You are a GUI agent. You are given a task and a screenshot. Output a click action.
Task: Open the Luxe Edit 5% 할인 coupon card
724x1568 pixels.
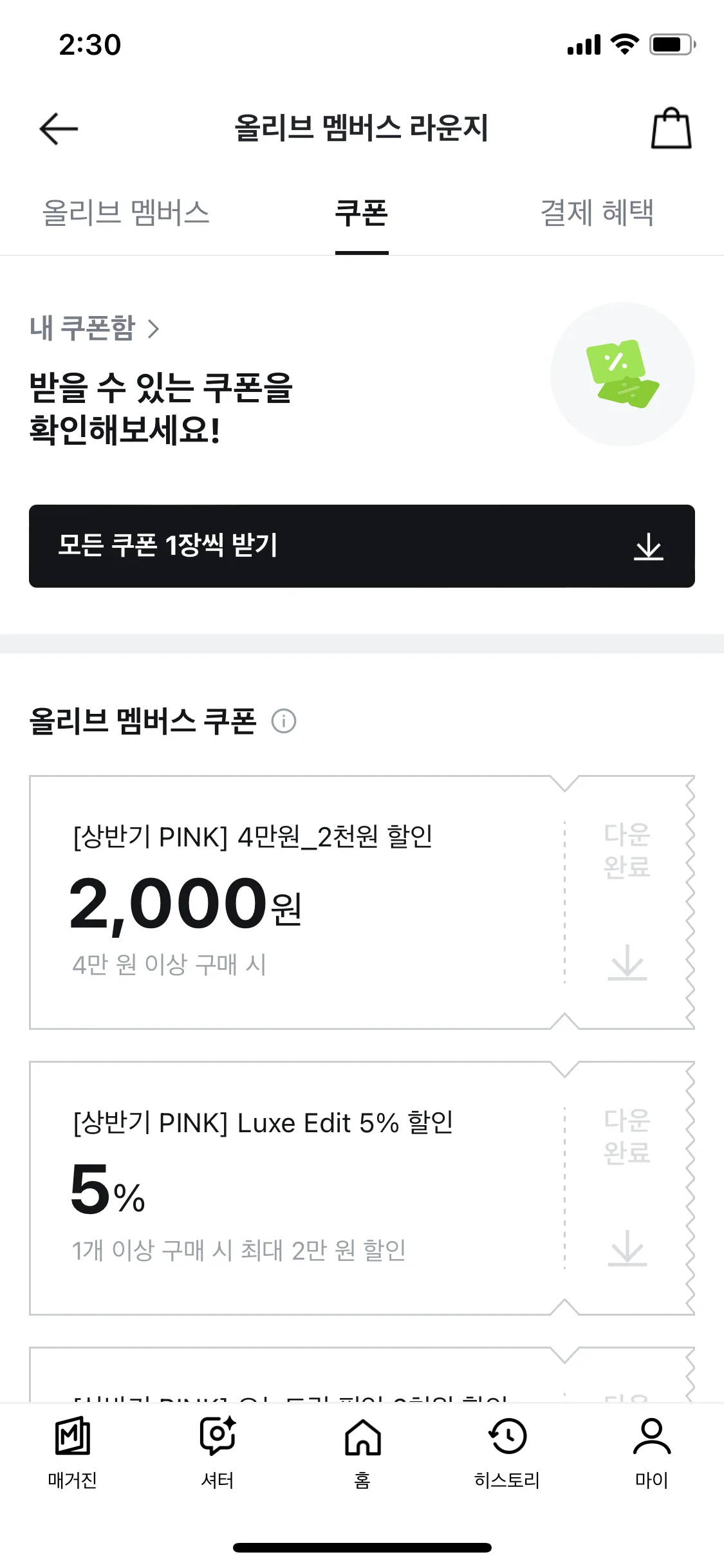click(x=297, y=1188)
